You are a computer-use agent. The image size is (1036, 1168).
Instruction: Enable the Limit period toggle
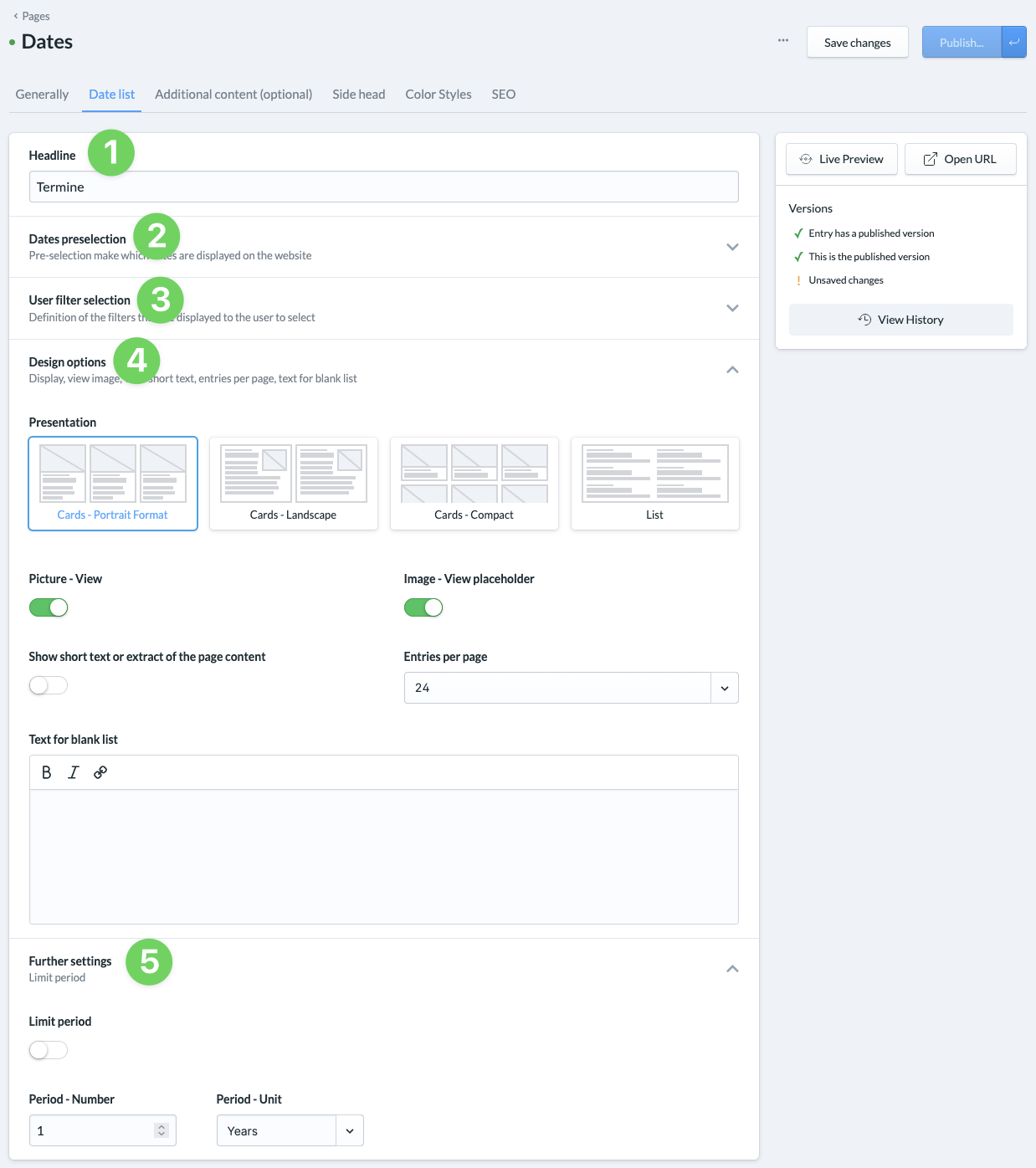(49, 1050)
